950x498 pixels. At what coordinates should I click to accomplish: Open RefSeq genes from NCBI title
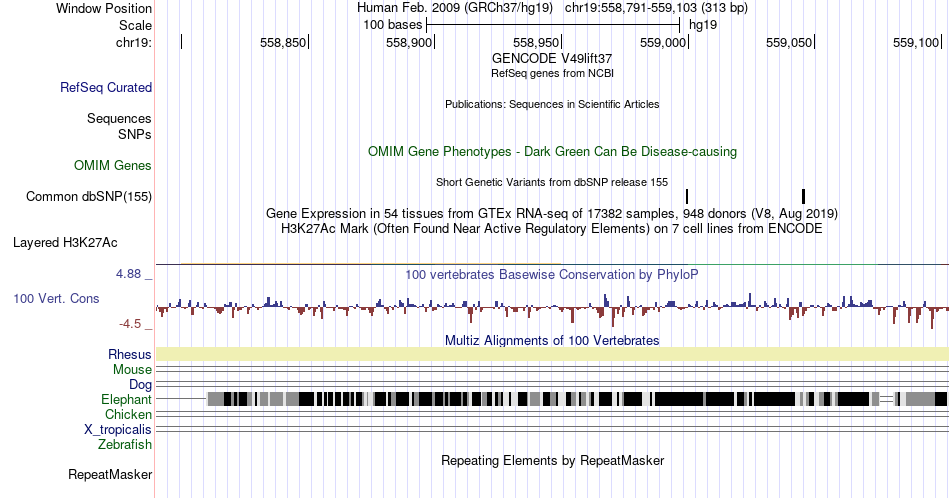(552, 73)
